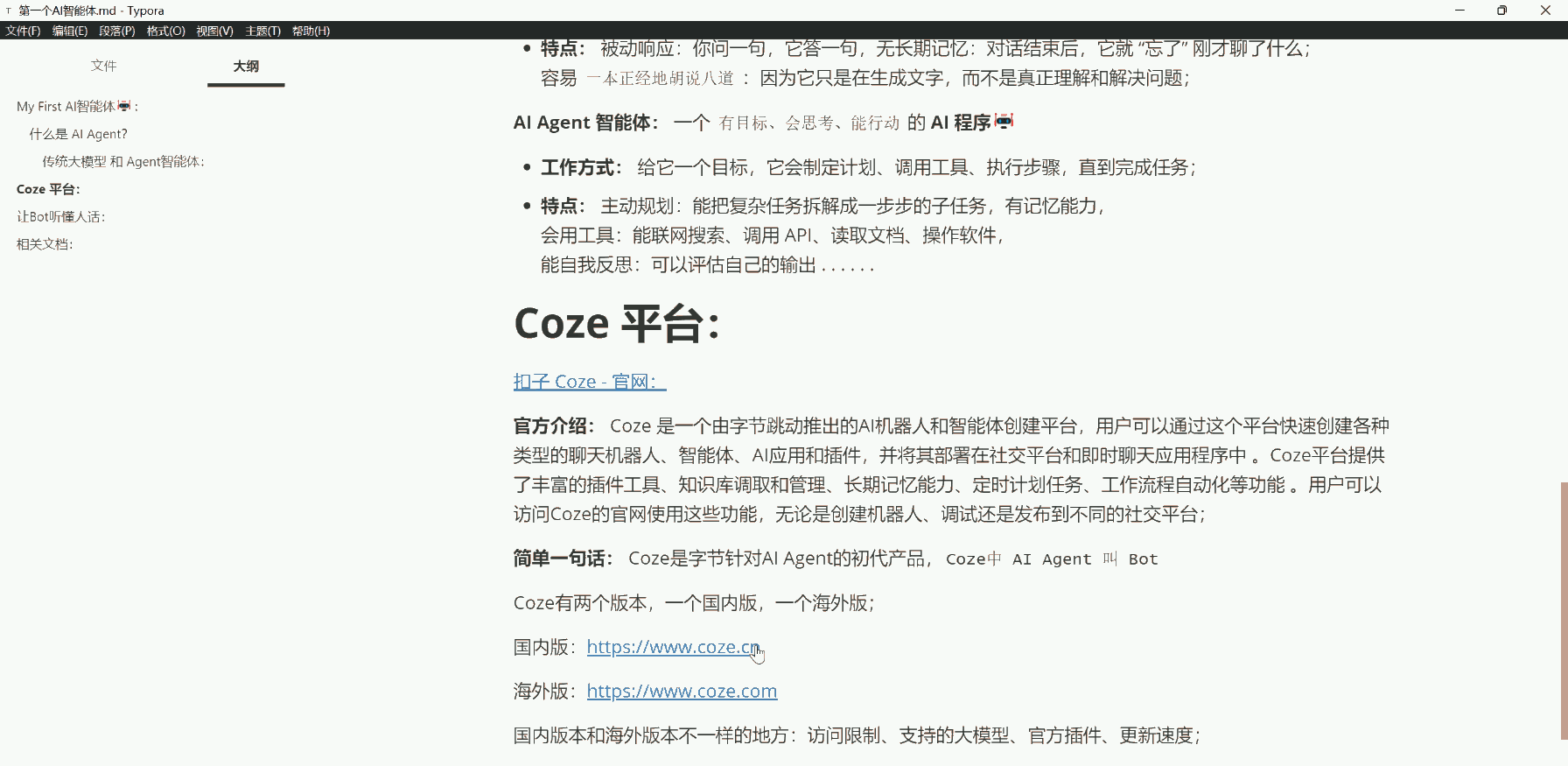The height and width of the screenshot is (766, 1568).
Task: Click the line 国内版本和海外版本不一样的地方
Action: click(857, 735)
